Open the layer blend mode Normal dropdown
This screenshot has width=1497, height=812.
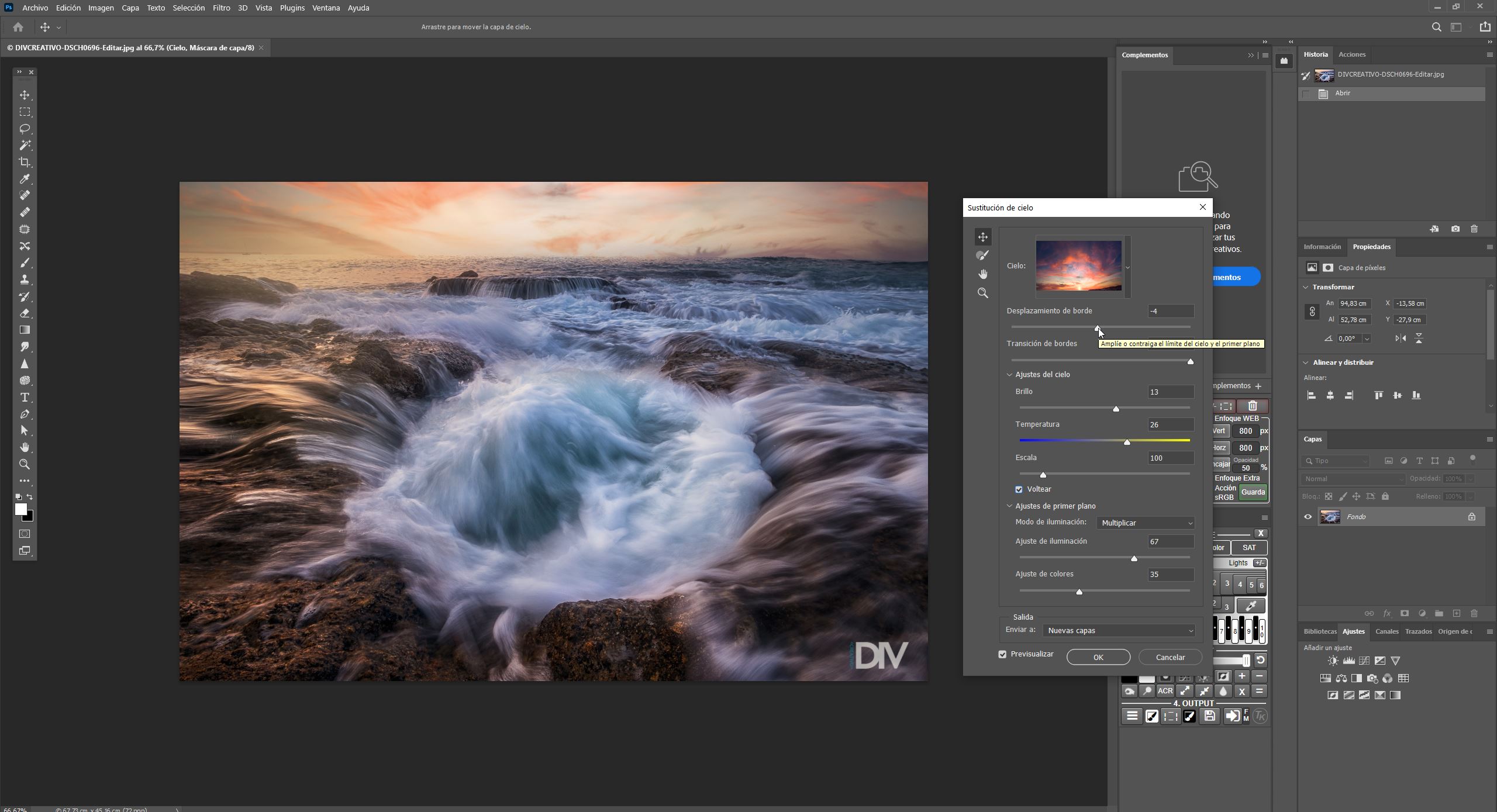point(1353,479)
